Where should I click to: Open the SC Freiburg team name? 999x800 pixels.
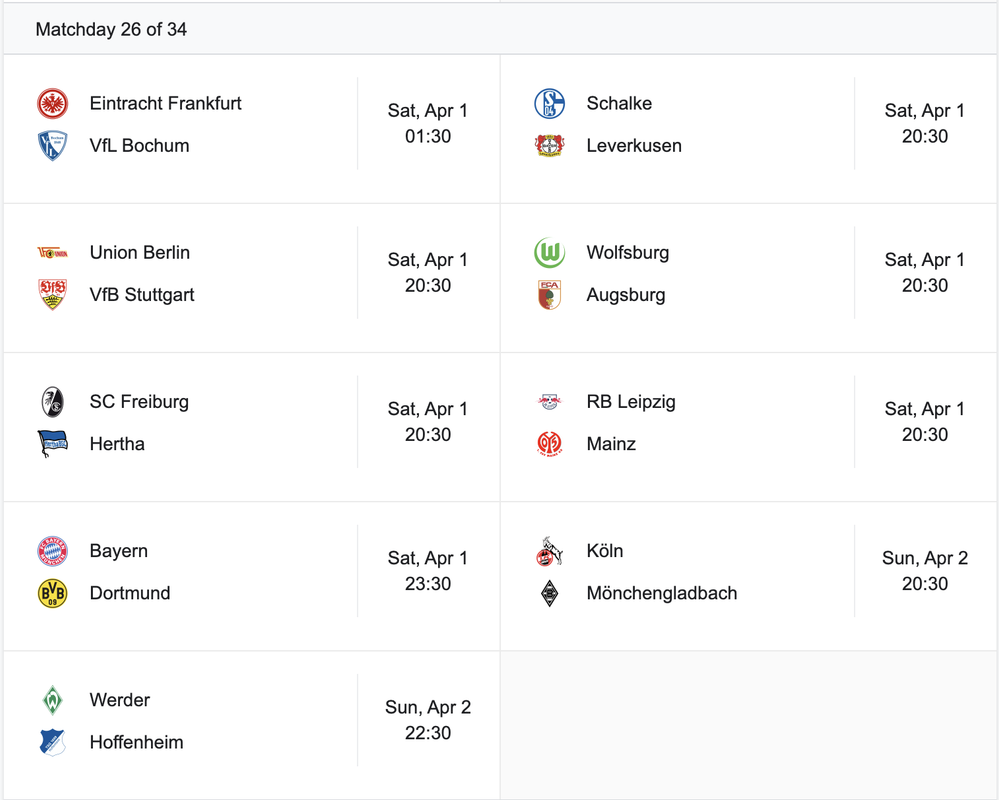[x=139, y=402]
